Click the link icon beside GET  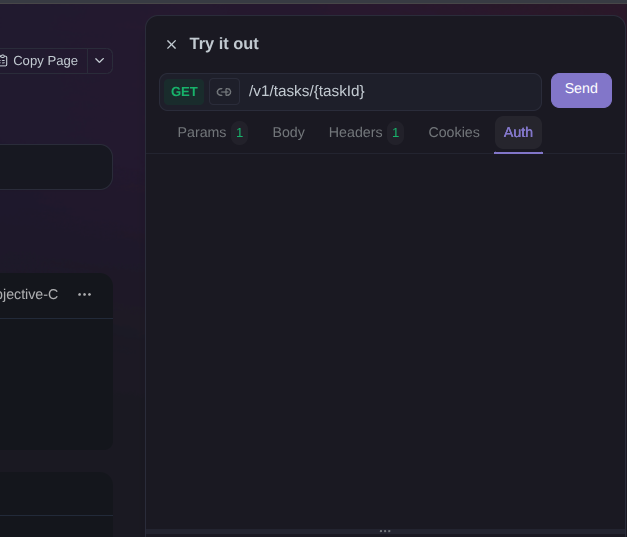[224, 92]
